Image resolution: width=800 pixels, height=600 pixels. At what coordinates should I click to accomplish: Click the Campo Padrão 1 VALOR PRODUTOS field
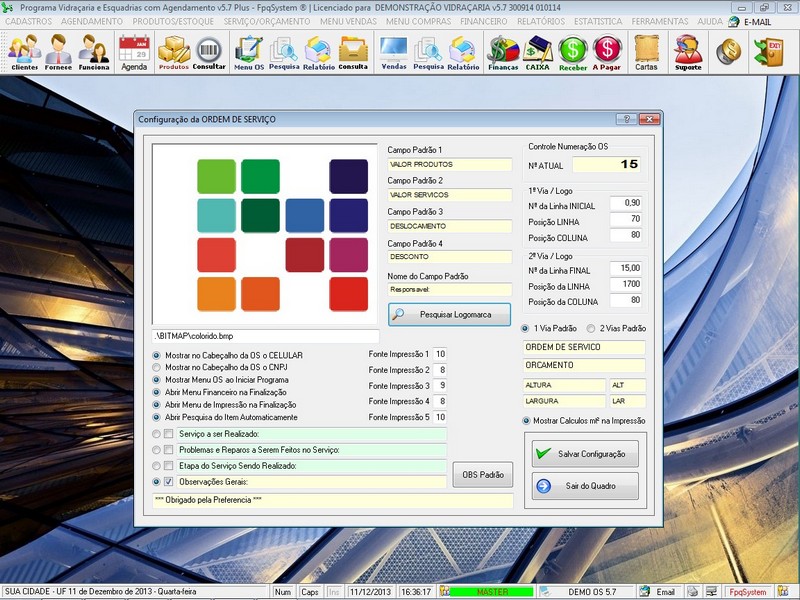coord(449,164)
